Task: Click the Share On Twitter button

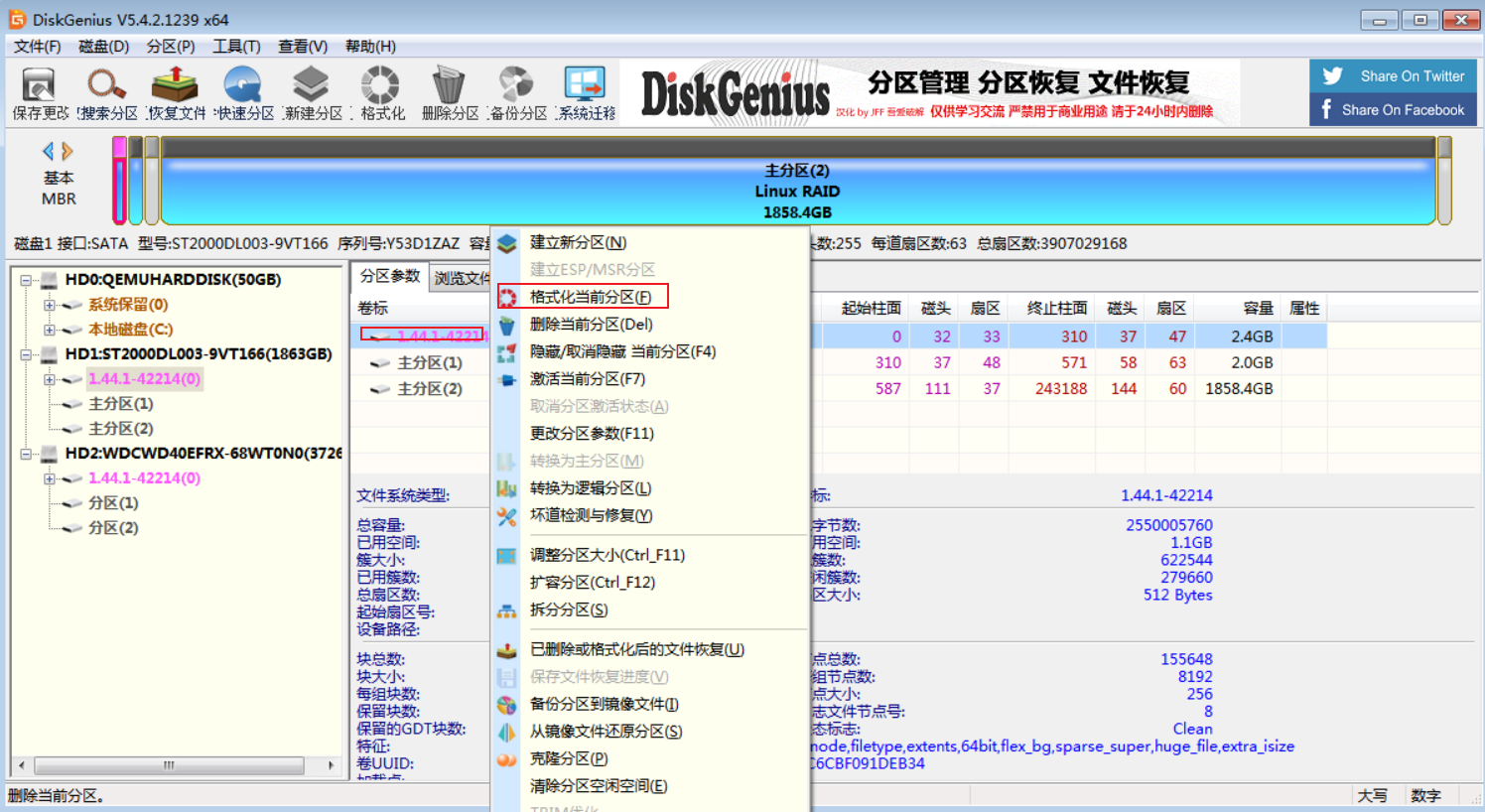Action: (1394, 76)
